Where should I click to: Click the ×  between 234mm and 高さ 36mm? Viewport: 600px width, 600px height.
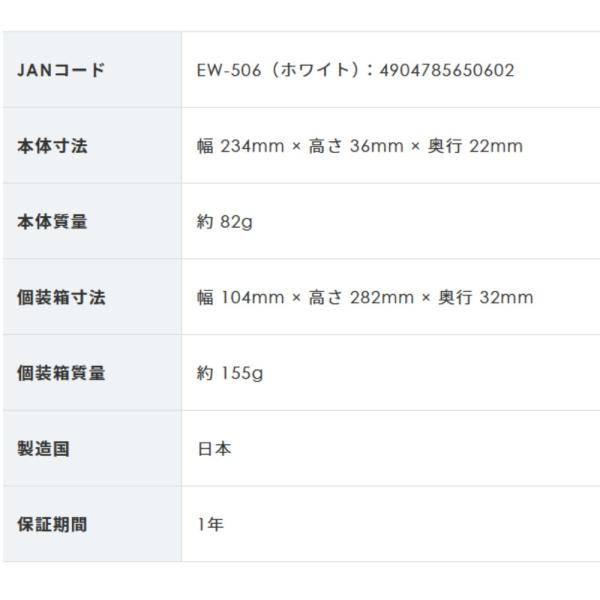[296, 147]
